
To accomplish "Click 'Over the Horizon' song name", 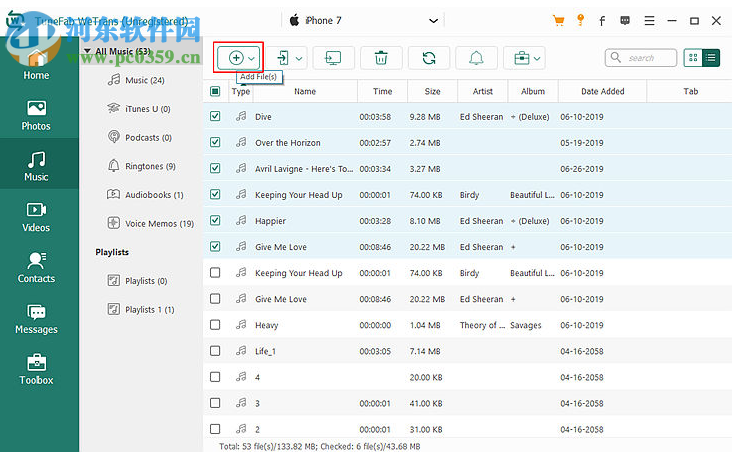I will click(x=287, y=143).
